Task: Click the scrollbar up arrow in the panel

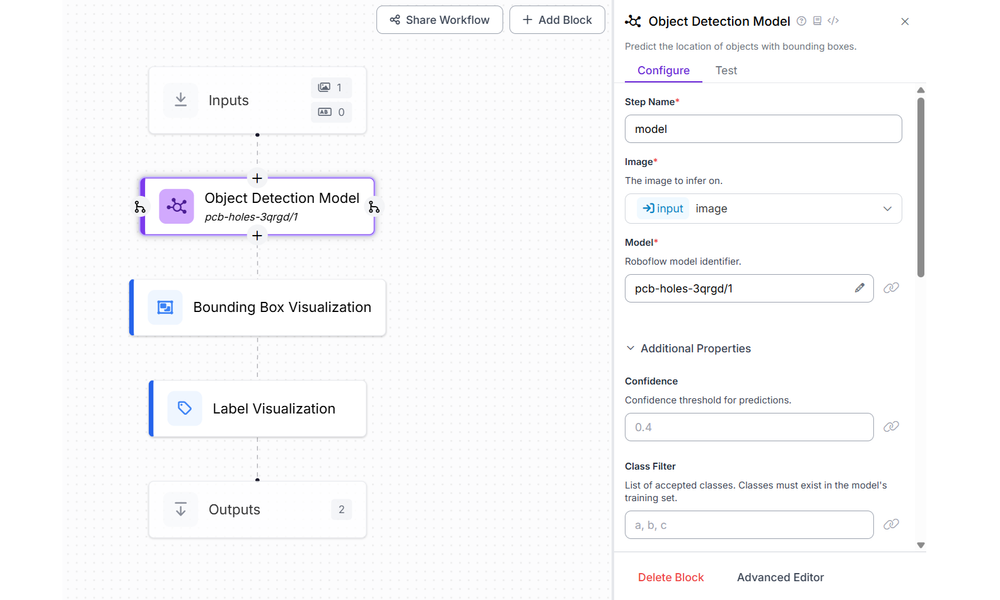Action: tap(921, 89)
